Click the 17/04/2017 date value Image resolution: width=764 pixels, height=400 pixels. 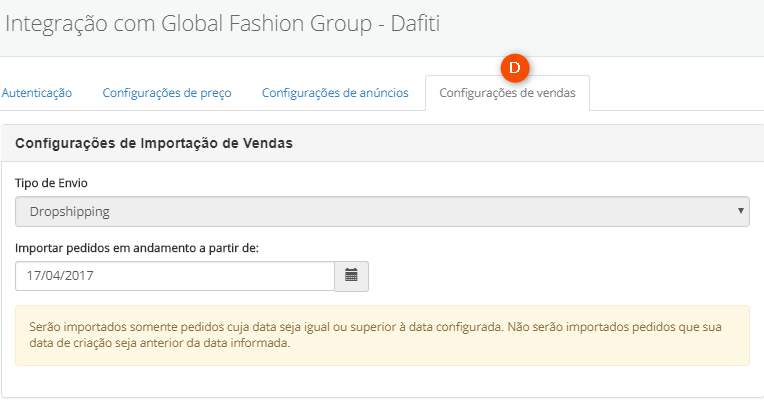tap(60, 276)
